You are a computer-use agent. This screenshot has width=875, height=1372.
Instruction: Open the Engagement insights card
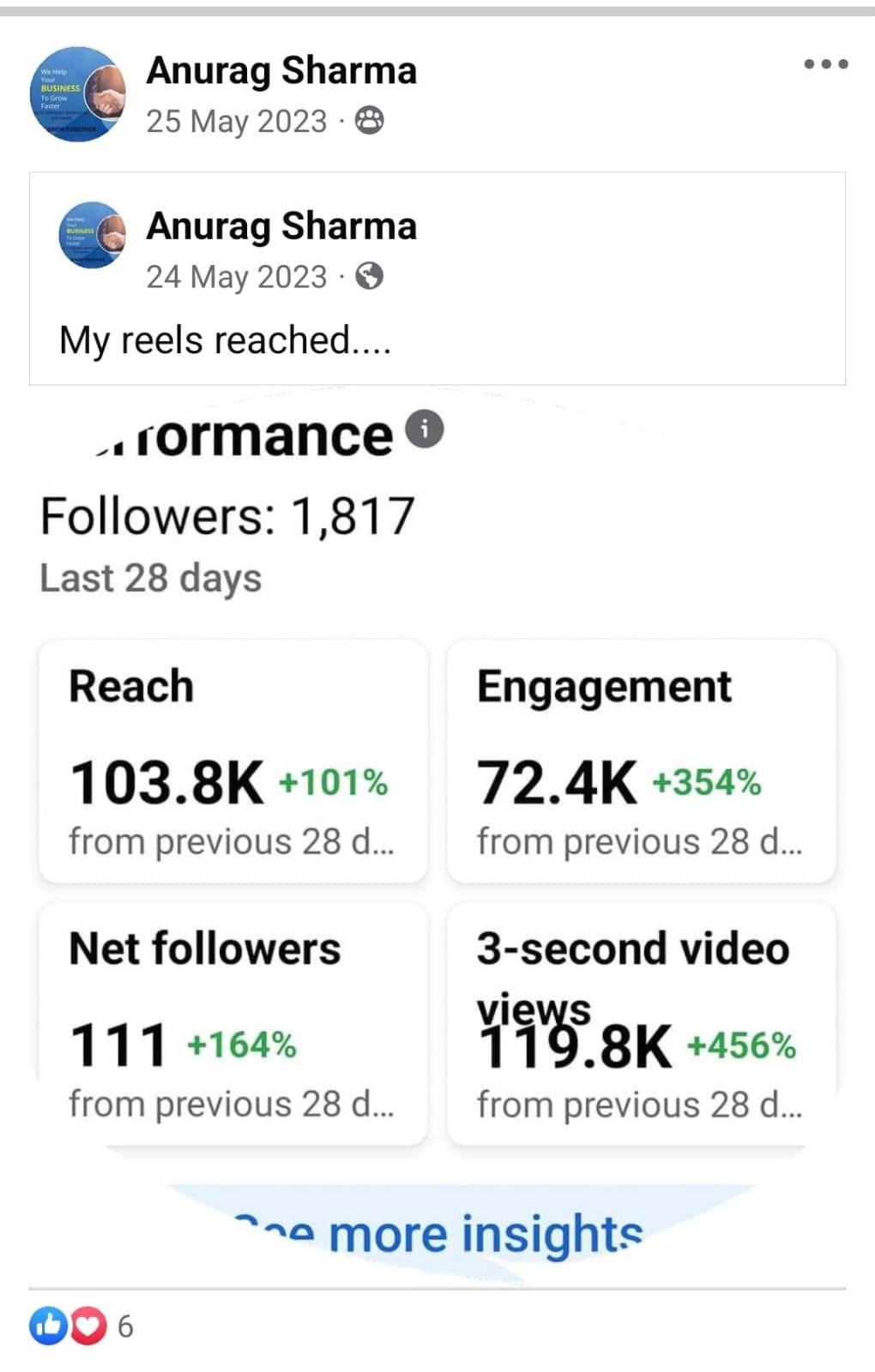pyautogui.click(x=641, y=761)
